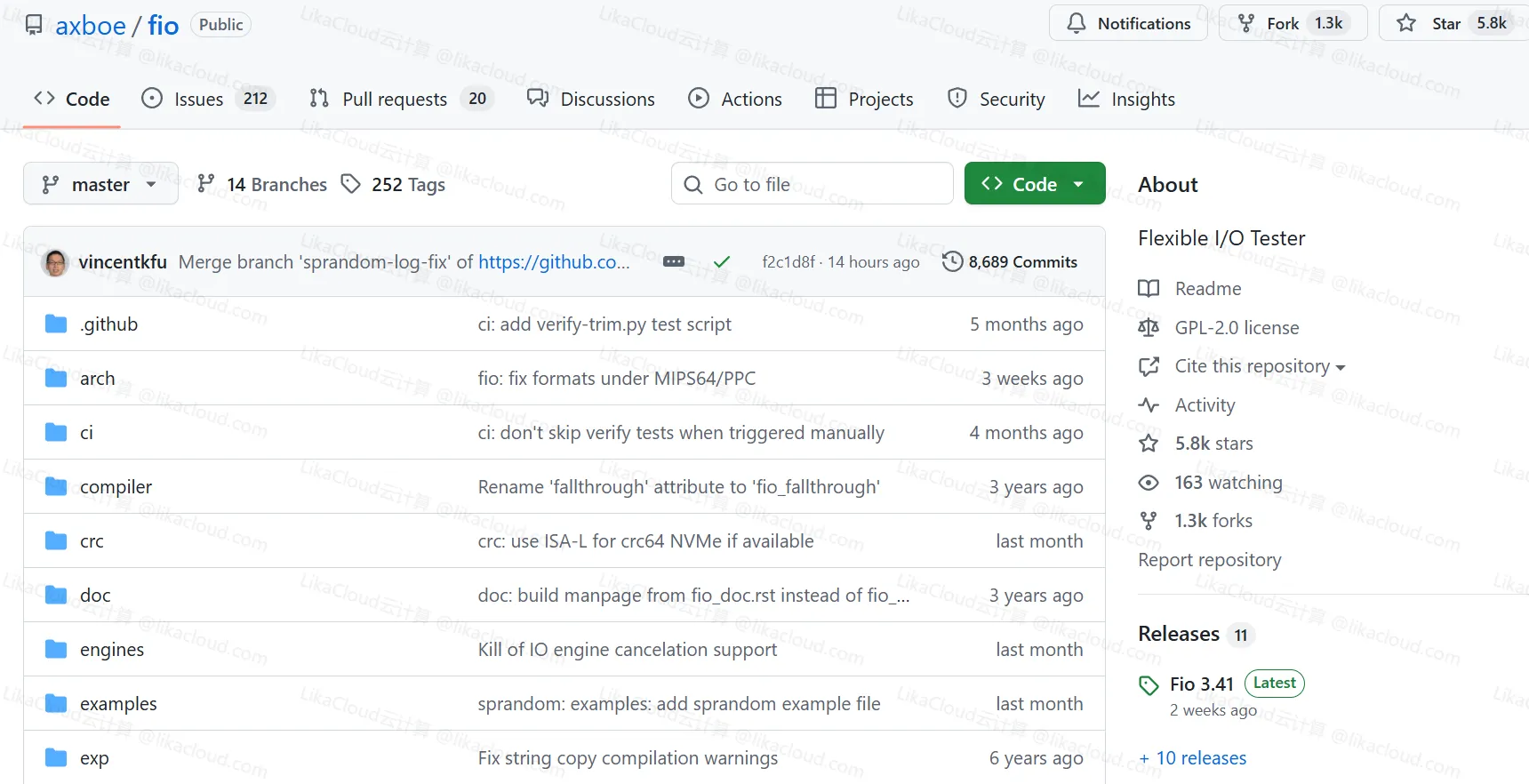Switch to the Issues tab
This screenshot has height=784, width=1529.
click(198, 100)
